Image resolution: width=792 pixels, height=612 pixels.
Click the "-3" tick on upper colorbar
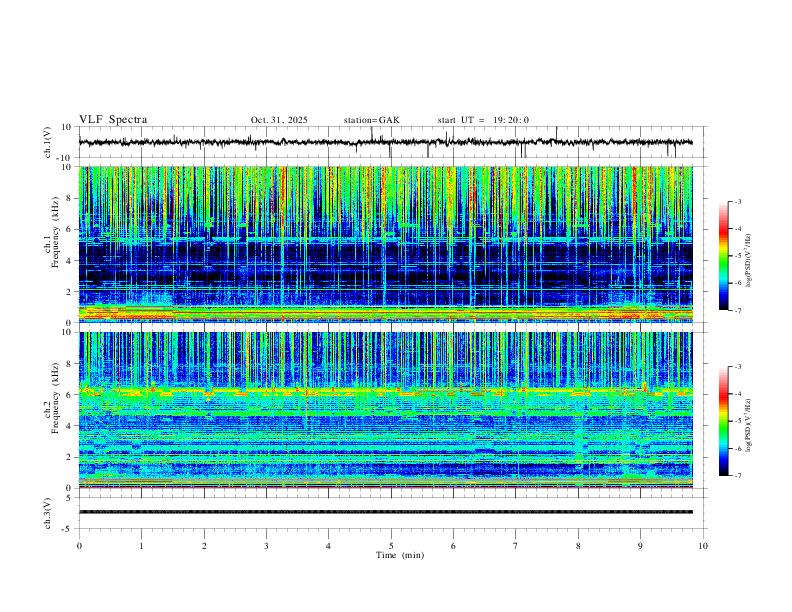(x=737, y=201)
